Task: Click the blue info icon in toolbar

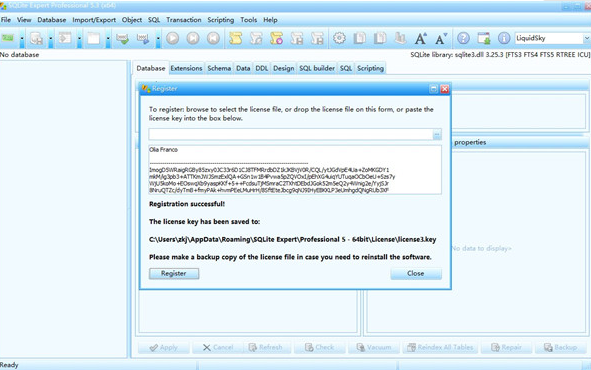Action: tap(504, 38)
